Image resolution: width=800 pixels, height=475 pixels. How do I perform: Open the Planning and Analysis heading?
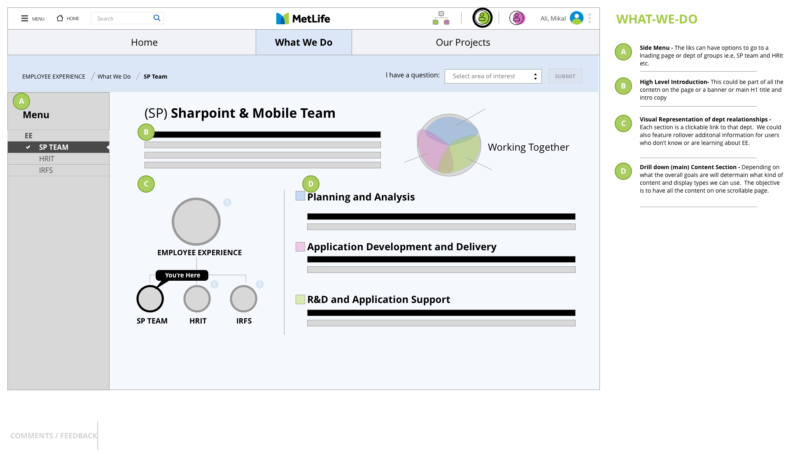(x=361, y=197)
